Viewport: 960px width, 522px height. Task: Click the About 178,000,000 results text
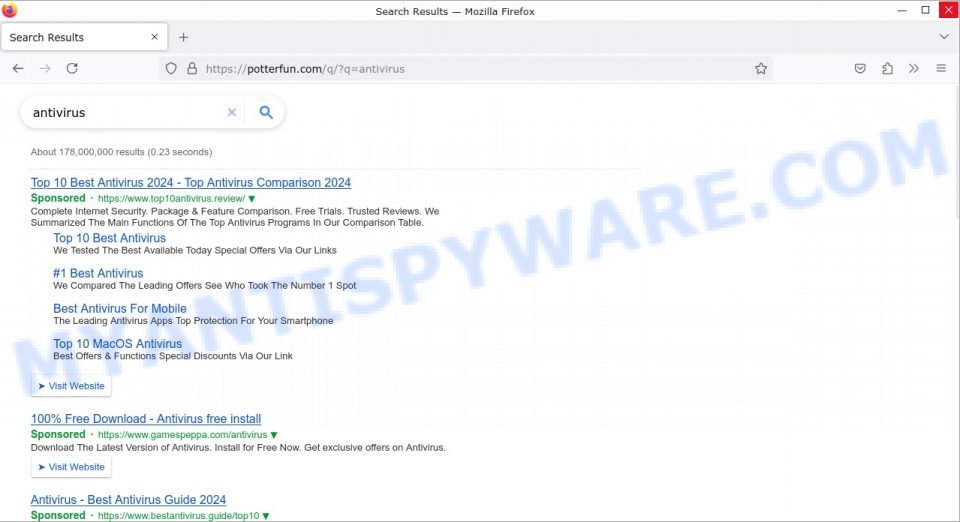[121, 152]
